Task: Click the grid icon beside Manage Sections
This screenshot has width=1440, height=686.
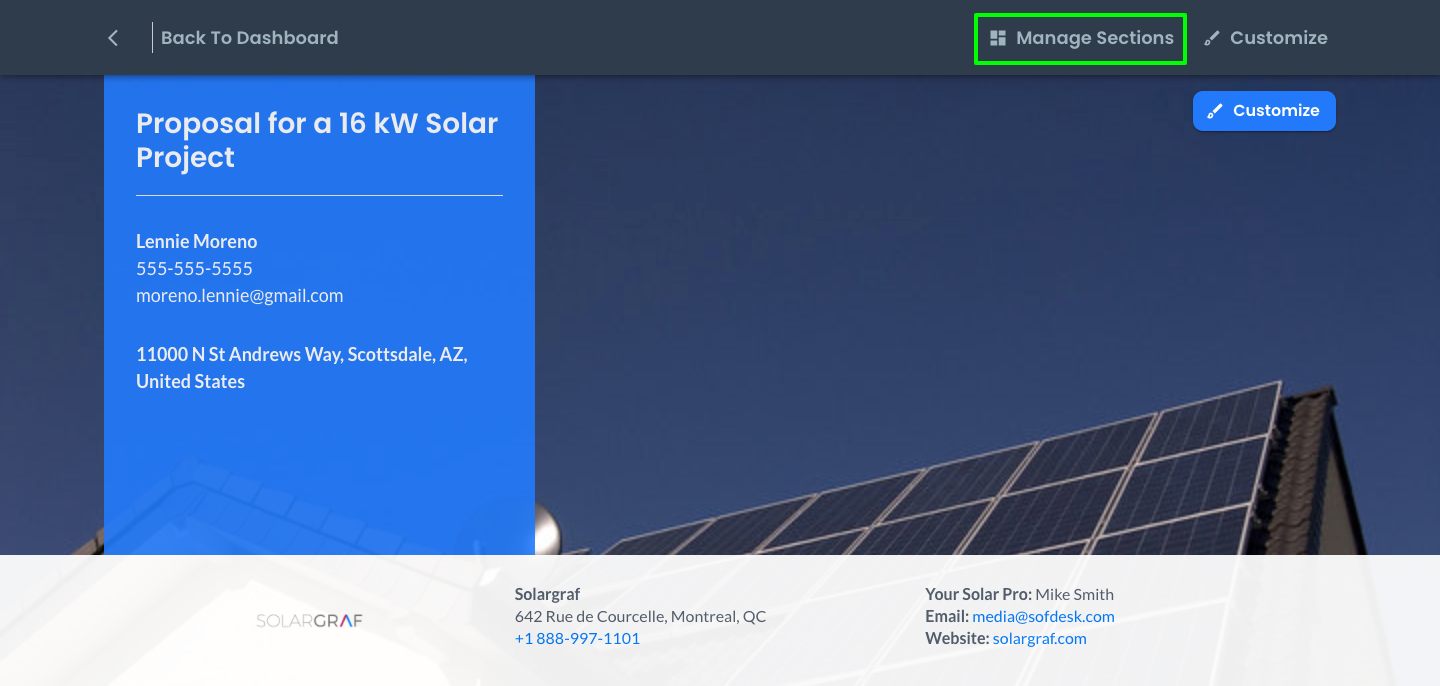Action: 996,37
